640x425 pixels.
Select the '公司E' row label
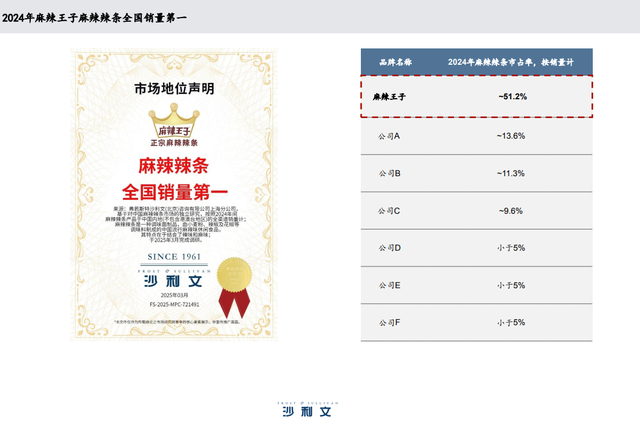click(389, 285)
